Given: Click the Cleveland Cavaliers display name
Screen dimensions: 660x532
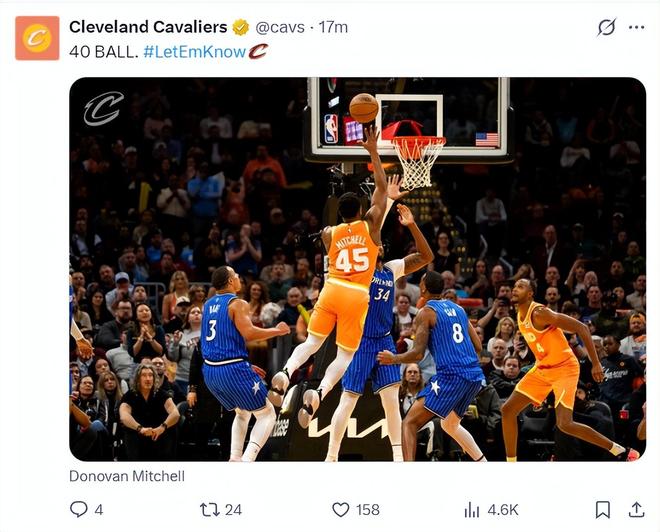Looking at the screenshot, I should [148, 27].
